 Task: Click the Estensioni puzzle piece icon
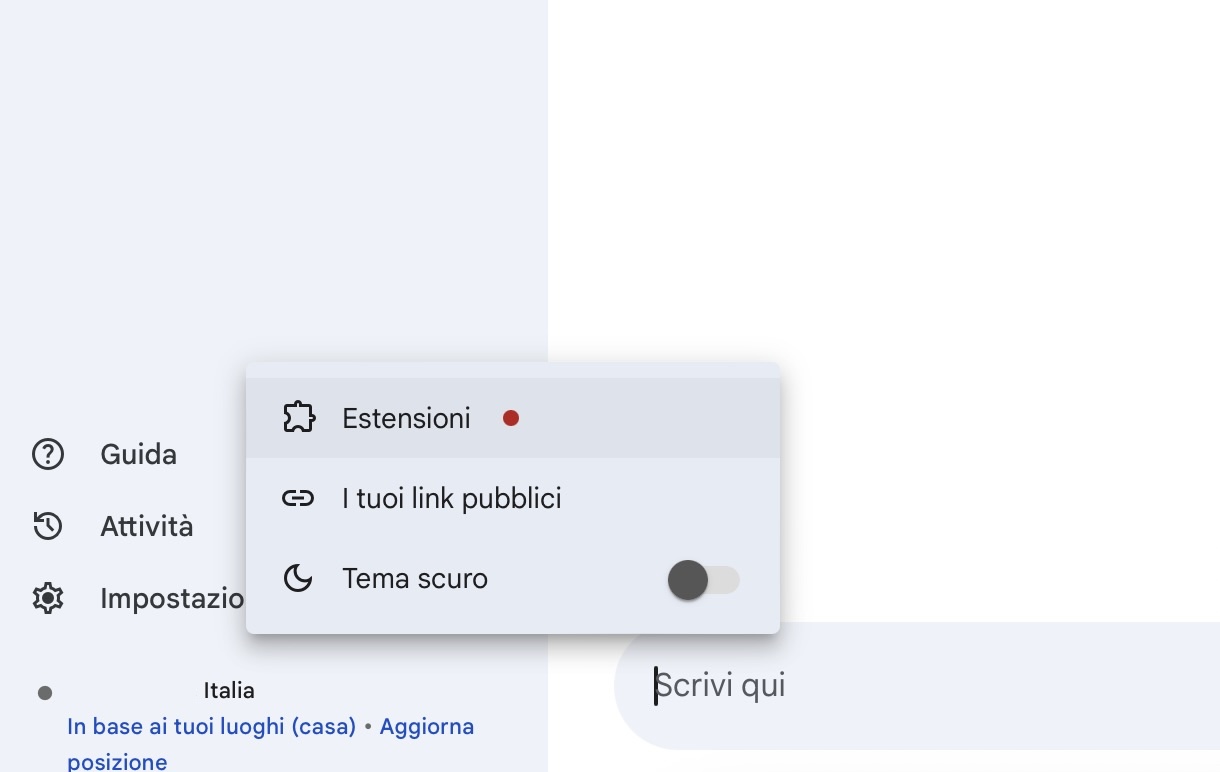click(299, 418)
